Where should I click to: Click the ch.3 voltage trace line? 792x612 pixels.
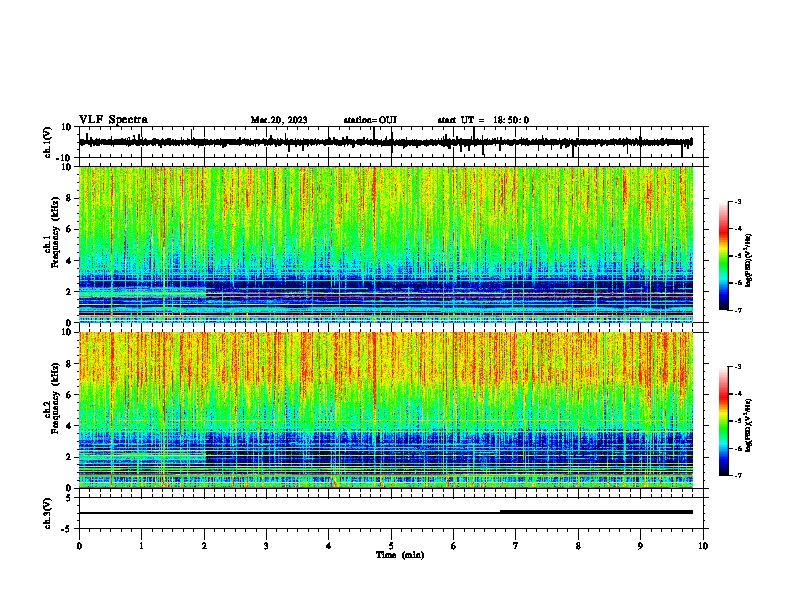tap(386, 513)
